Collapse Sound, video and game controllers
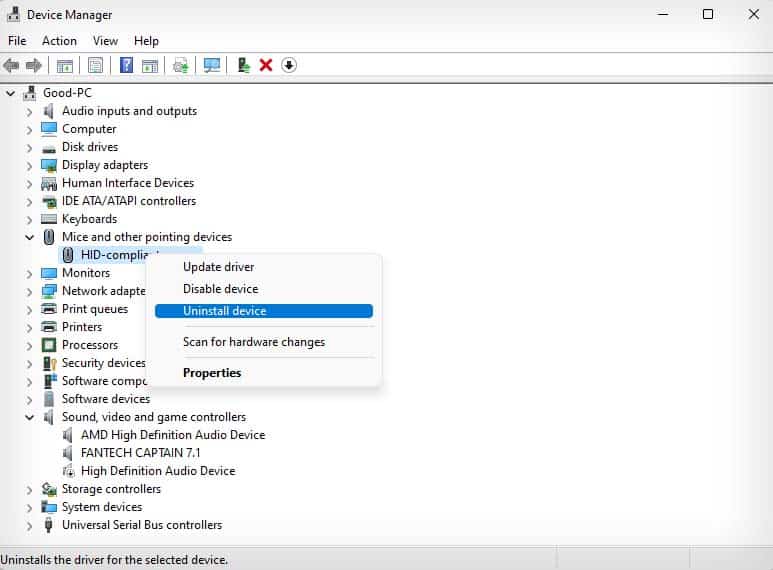Viewport: 773px width, 570px height. (30, 417)
